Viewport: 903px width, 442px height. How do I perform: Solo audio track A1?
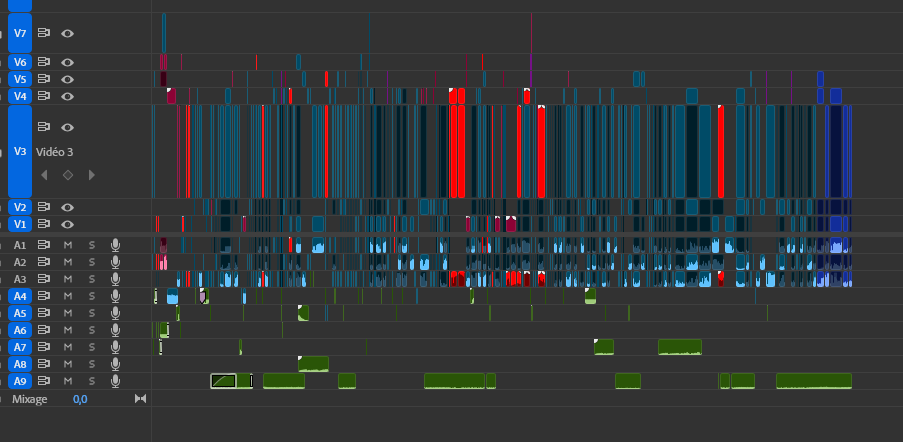tap(92, 245)
